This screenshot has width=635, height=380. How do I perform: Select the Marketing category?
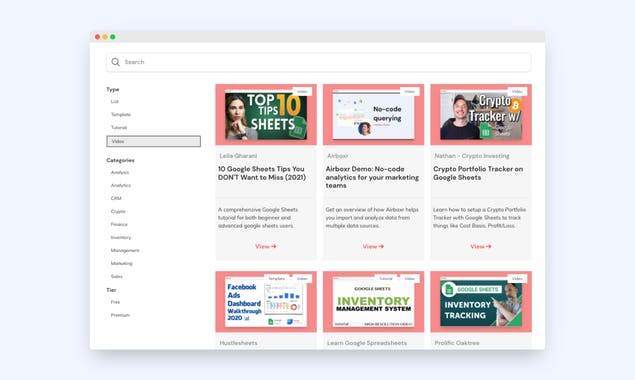[121, 263]
